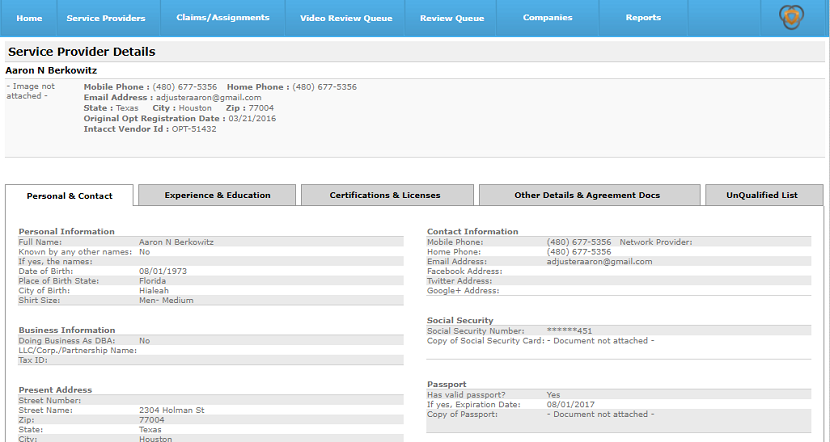This screenshot has width=830, height=442.
Task: Click the image not attached placeholder
Action: (x=31, y=91)
